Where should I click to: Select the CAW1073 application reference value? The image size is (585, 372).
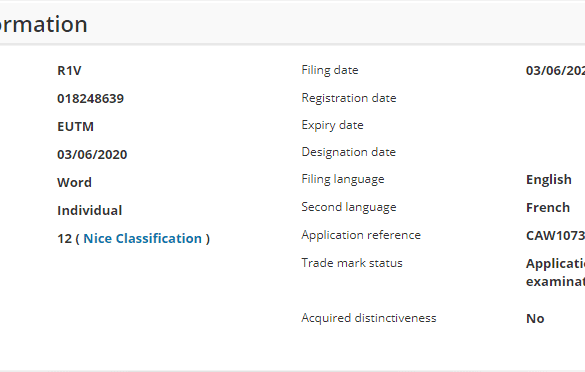[x=555, y=235]
